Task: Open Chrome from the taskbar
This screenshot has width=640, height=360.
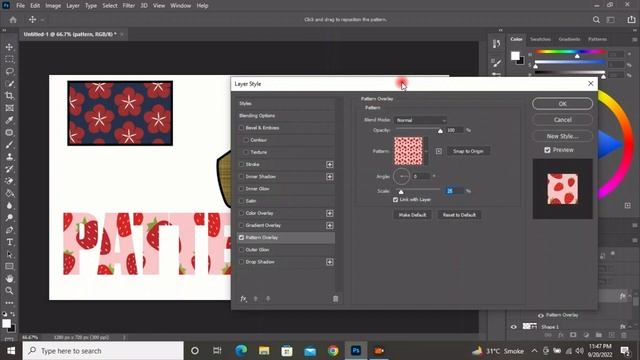Action: click(x=333, y=351)
